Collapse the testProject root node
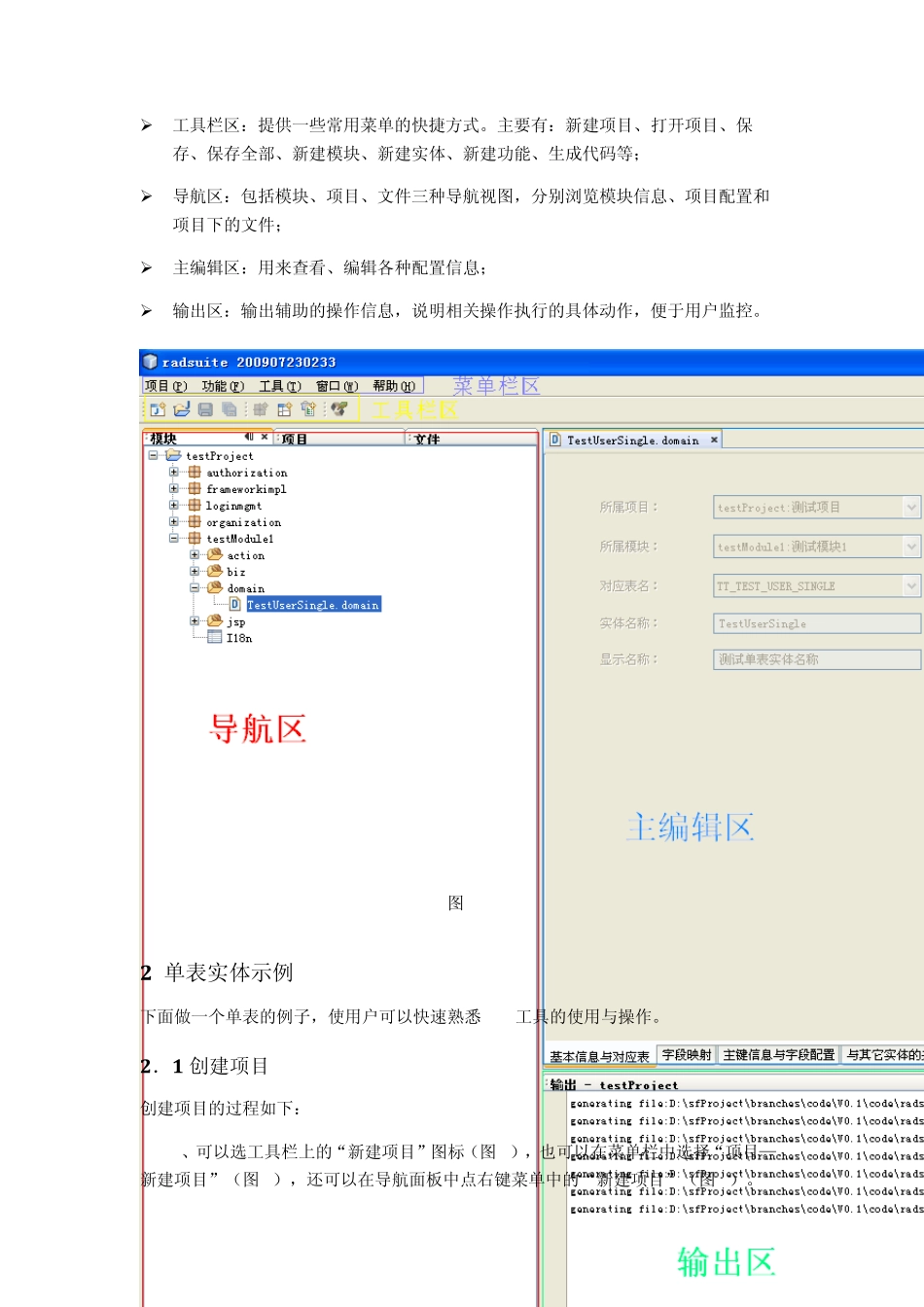 (153, 455)
